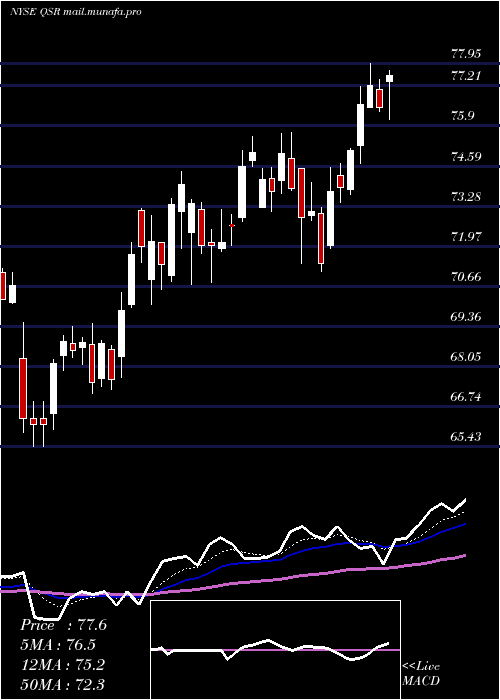Click the 69.36 price level label
Screen dimensions: 500x700
tap(466, 317)
